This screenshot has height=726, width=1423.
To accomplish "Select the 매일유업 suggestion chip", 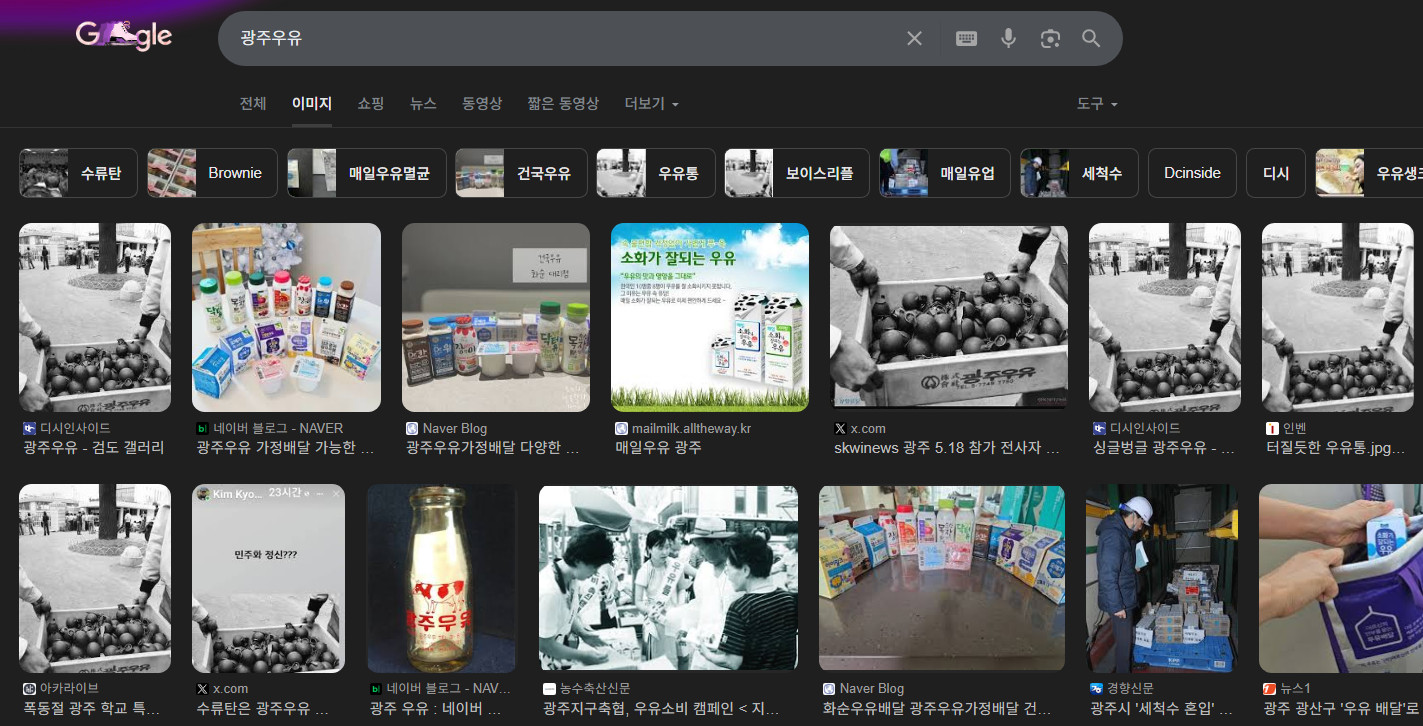I will click(x=945, y=173).
